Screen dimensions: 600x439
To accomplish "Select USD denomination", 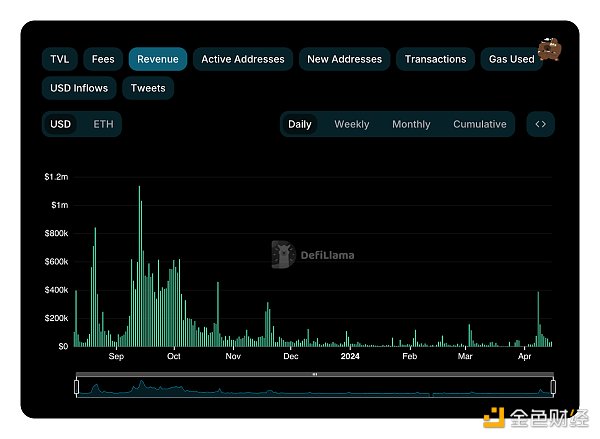I will (61, 124).
